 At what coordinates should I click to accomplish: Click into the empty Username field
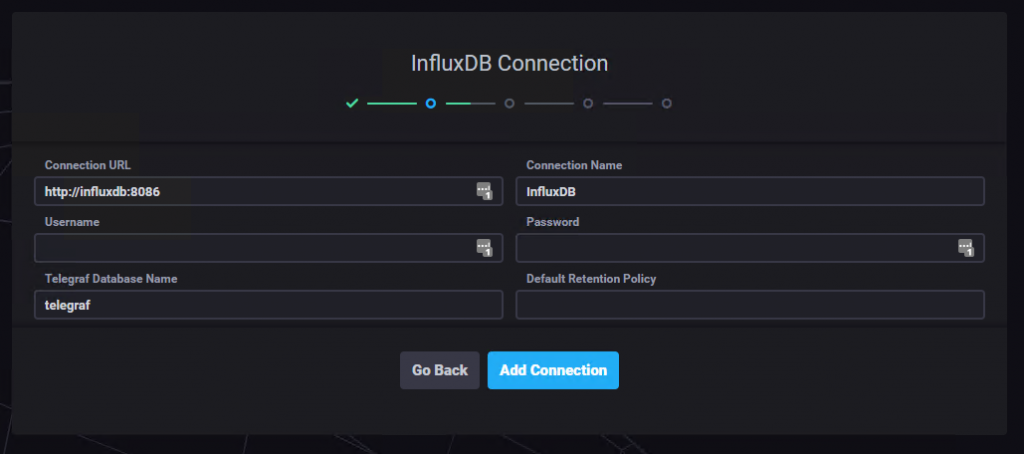tap(250, 248)
